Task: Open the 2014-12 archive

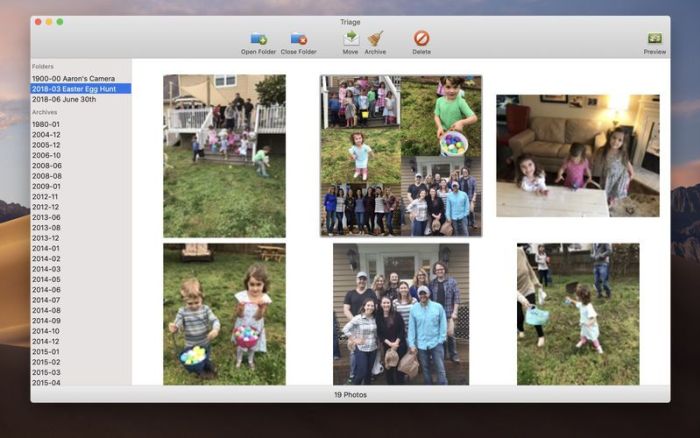Action: (81, 341)
